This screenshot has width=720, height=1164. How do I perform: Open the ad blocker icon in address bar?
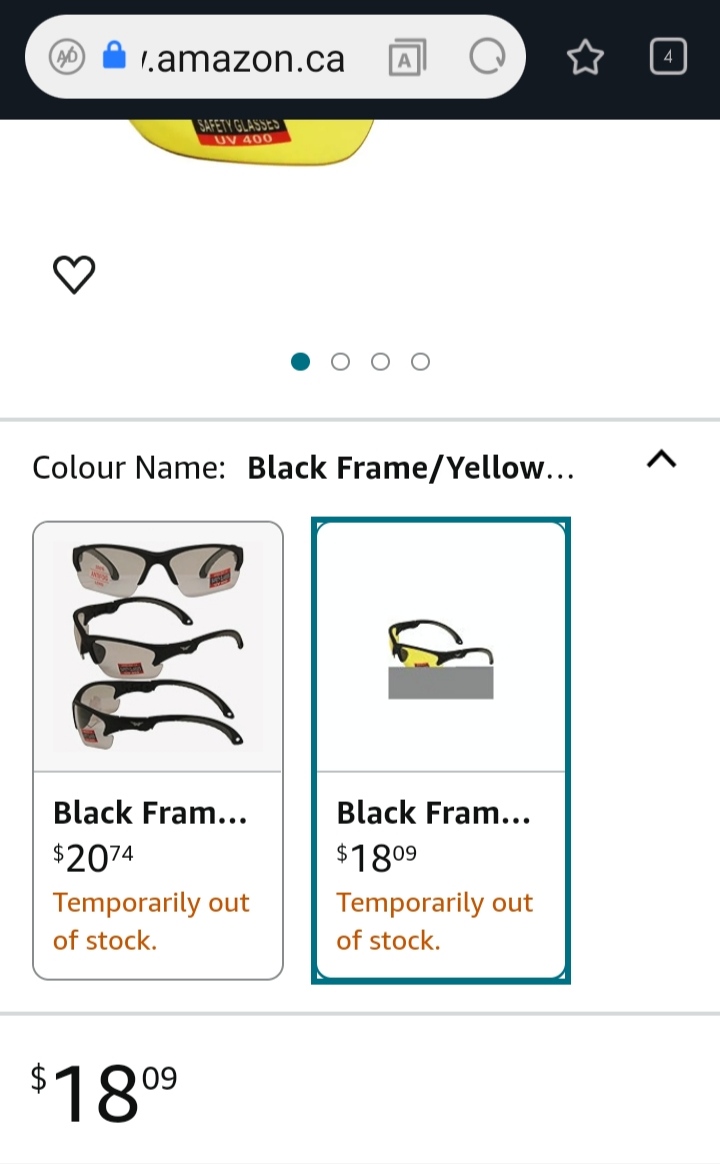pyautogui.click(x=67, y=57)
